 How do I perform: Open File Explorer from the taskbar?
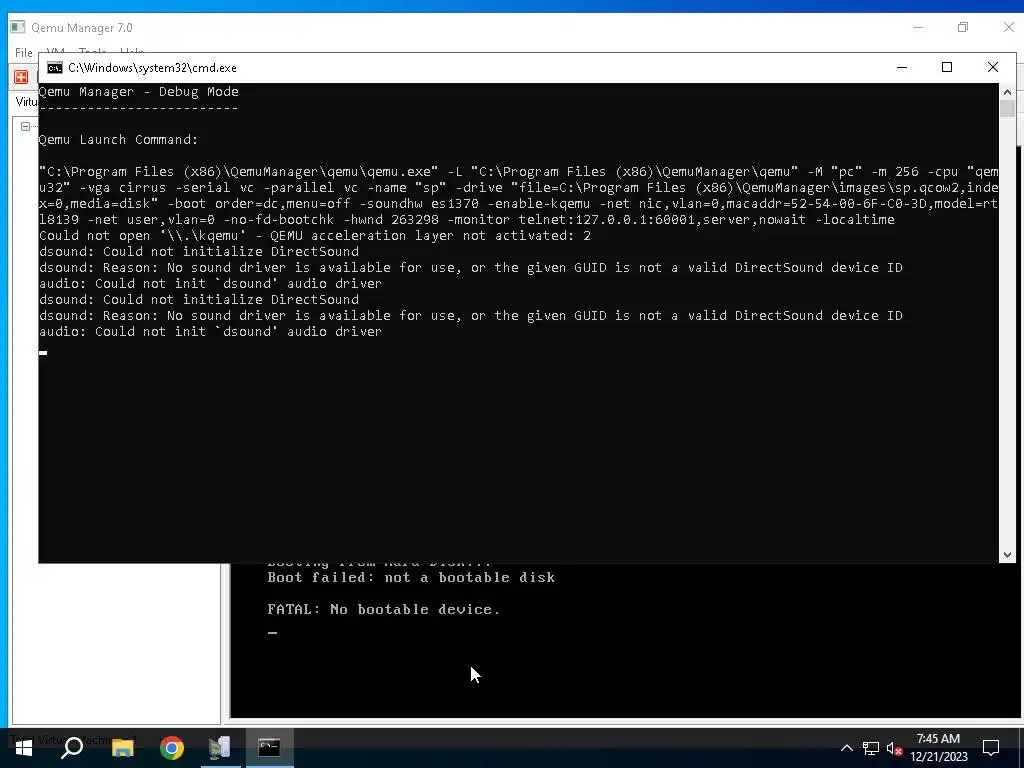[122, 748]
